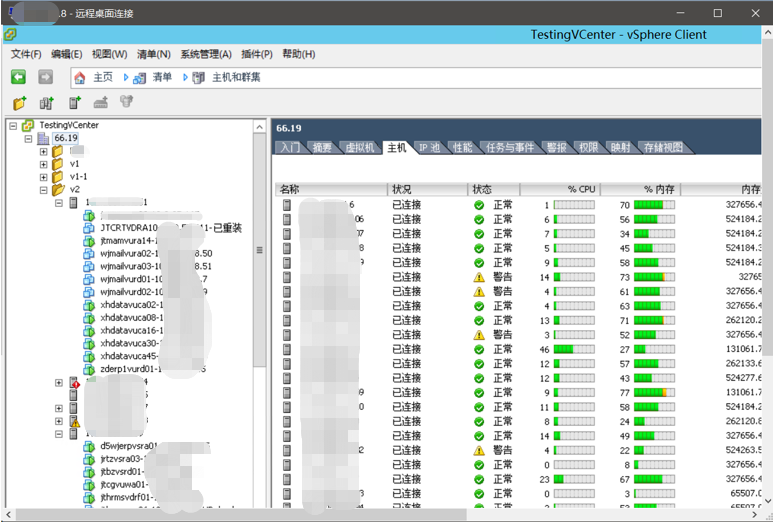Click the TestingVCenter root icon in tree
775x523 pixels.
pos(29,125)
